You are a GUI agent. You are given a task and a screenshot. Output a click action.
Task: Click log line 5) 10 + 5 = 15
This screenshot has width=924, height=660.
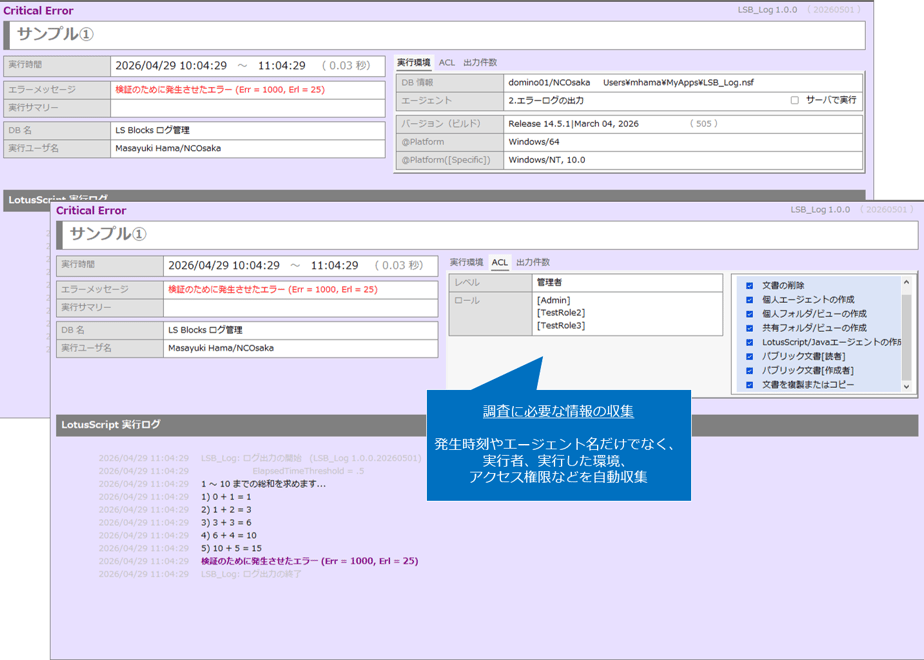(x=231, y=549)
